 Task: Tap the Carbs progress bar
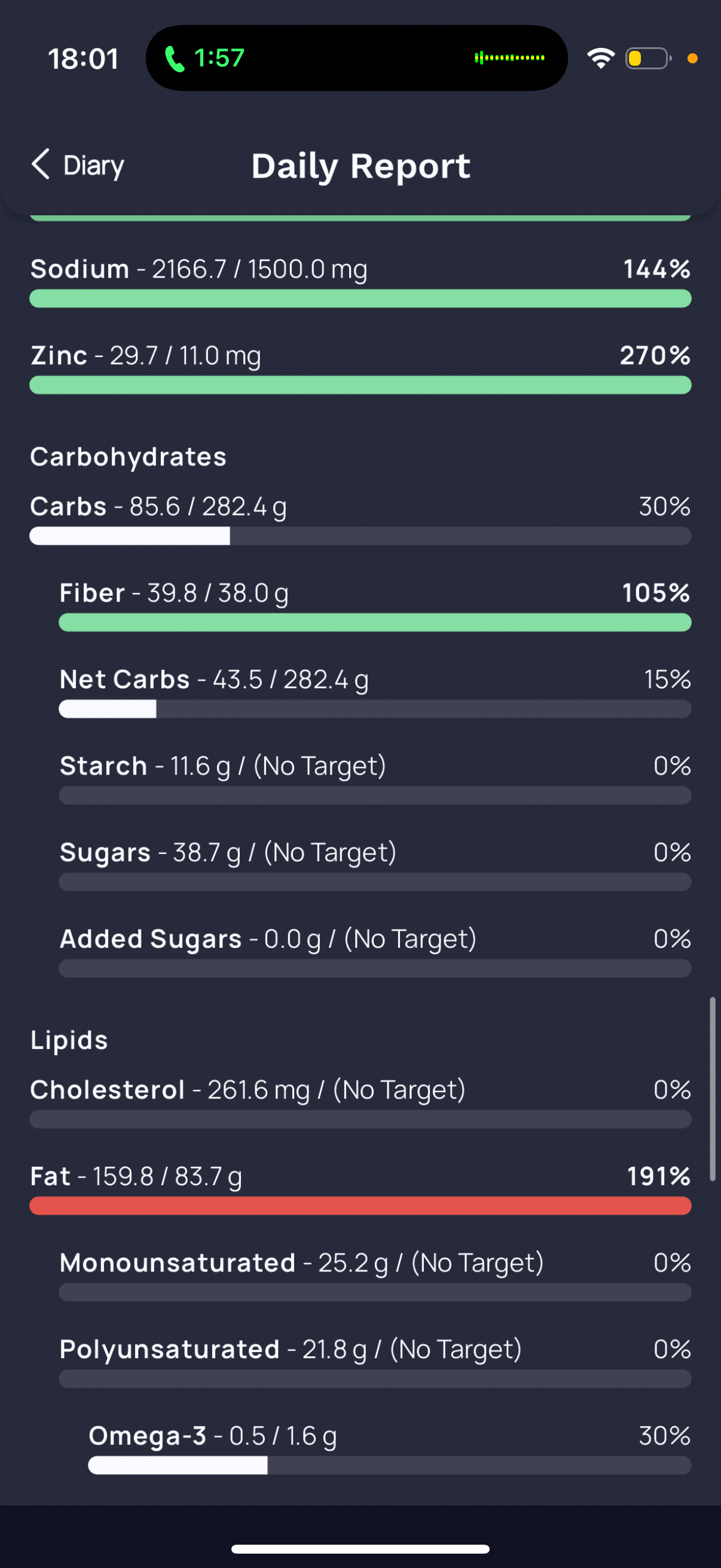360,536
